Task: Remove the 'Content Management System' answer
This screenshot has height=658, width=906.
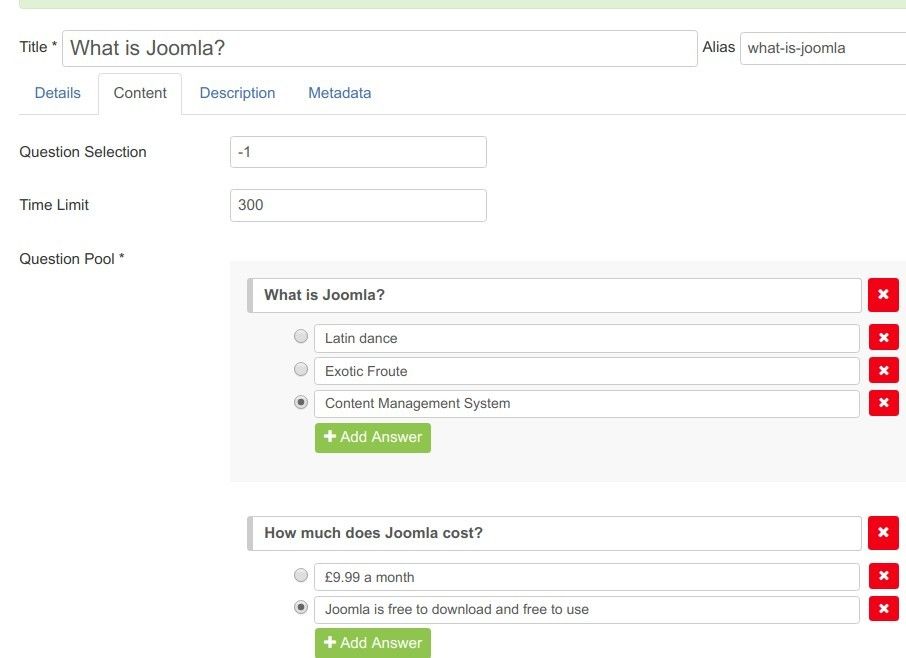Action: 883,403
